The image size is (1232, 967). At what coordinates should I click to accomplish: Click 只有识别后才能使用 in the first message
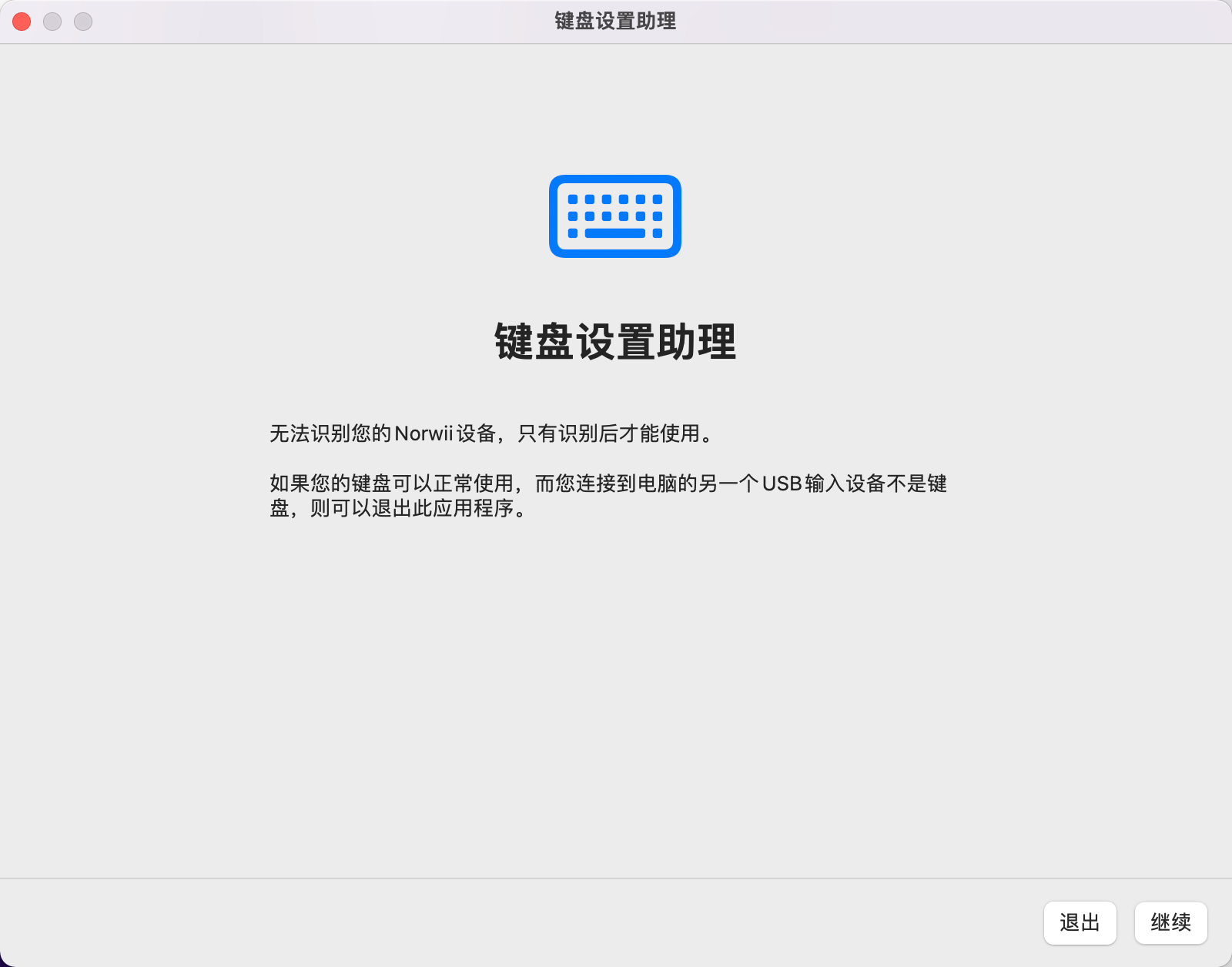pos(608,433)
